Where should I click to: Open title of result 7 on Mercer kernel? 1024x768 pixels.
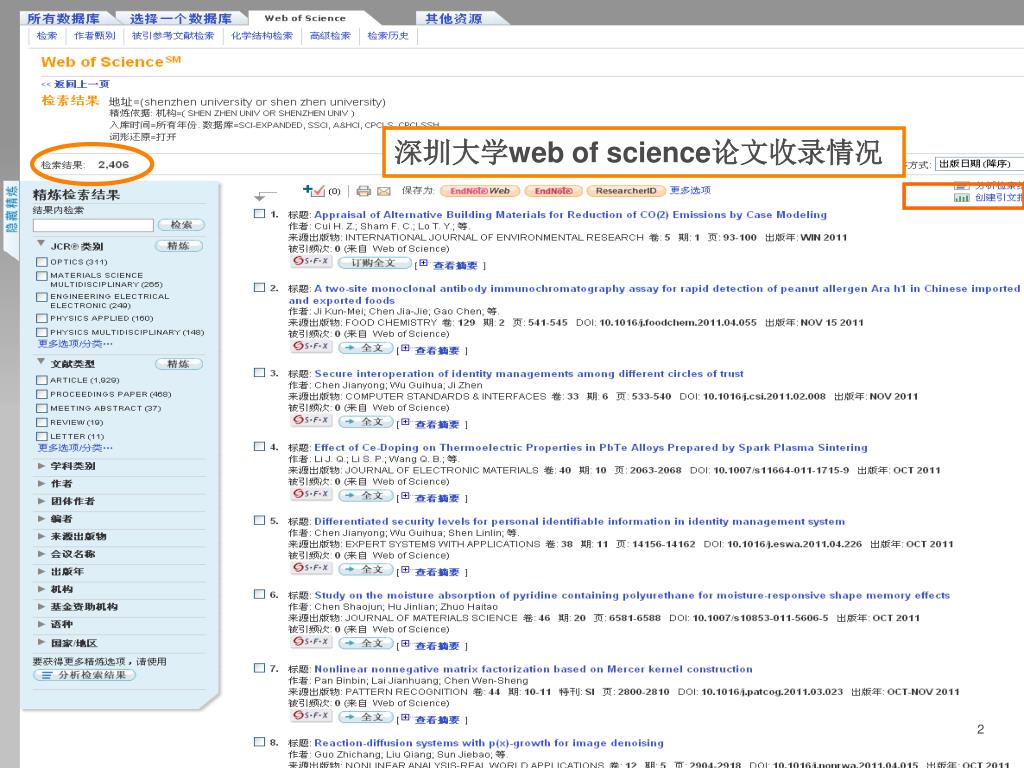coord(533,669)
